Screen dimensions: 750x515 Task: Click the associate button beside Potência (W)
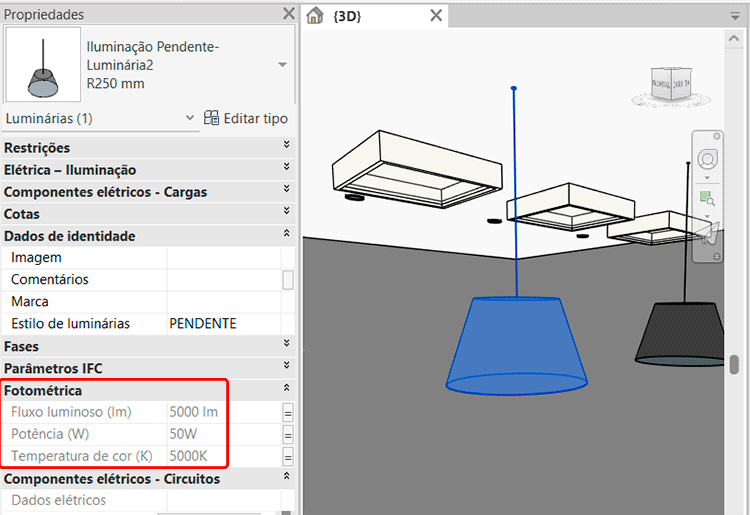coord(288,435)
